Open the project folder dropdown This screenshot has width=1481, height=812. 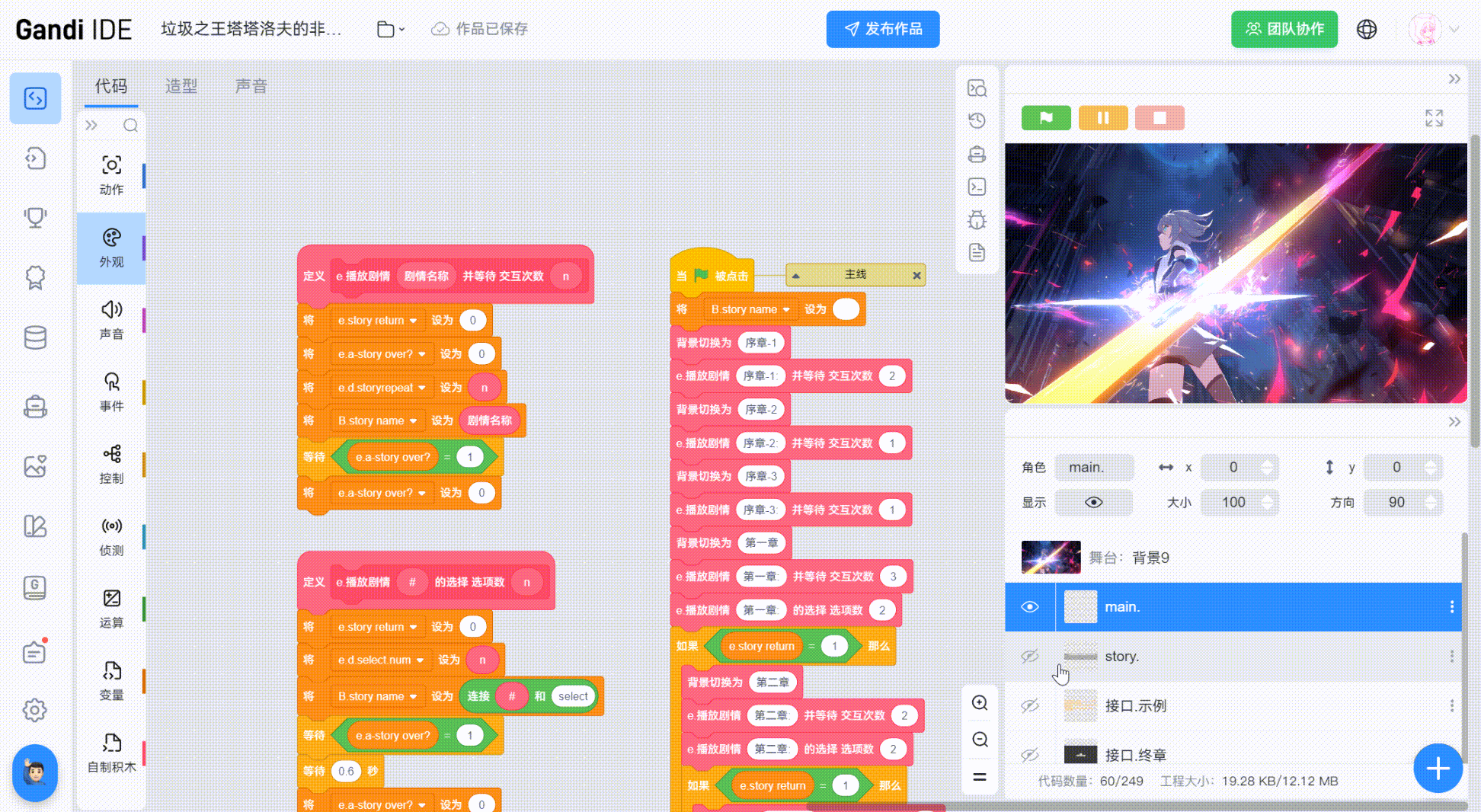391,29
